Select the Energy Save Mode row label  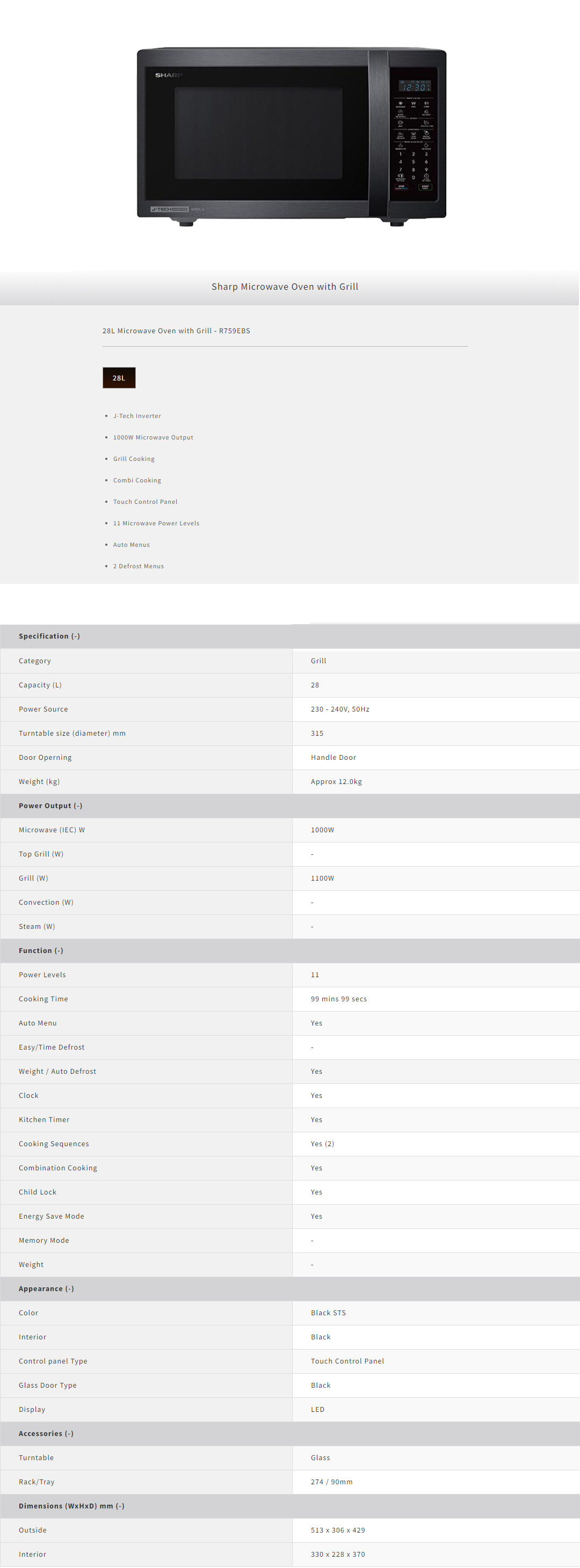pos(52,1216)
